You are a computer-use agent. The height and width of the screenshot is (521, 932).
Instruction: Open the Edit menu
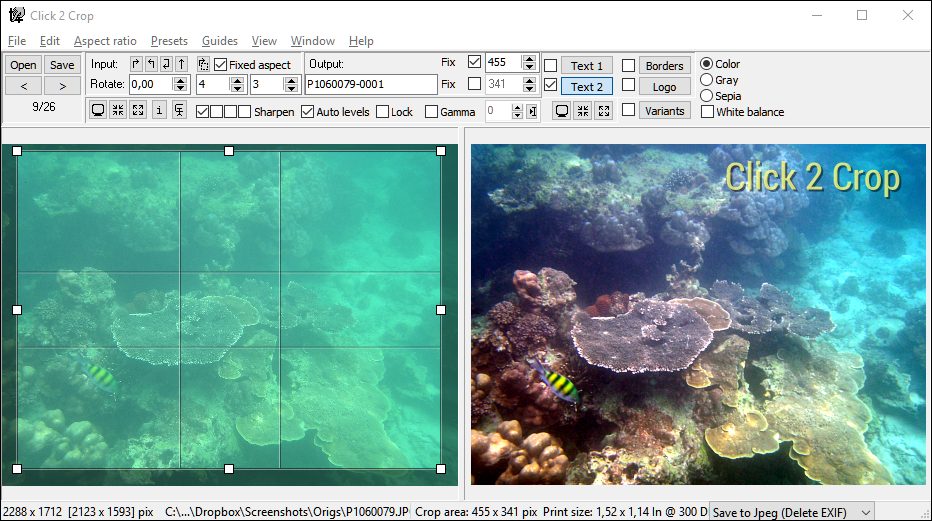pos(50,41)
